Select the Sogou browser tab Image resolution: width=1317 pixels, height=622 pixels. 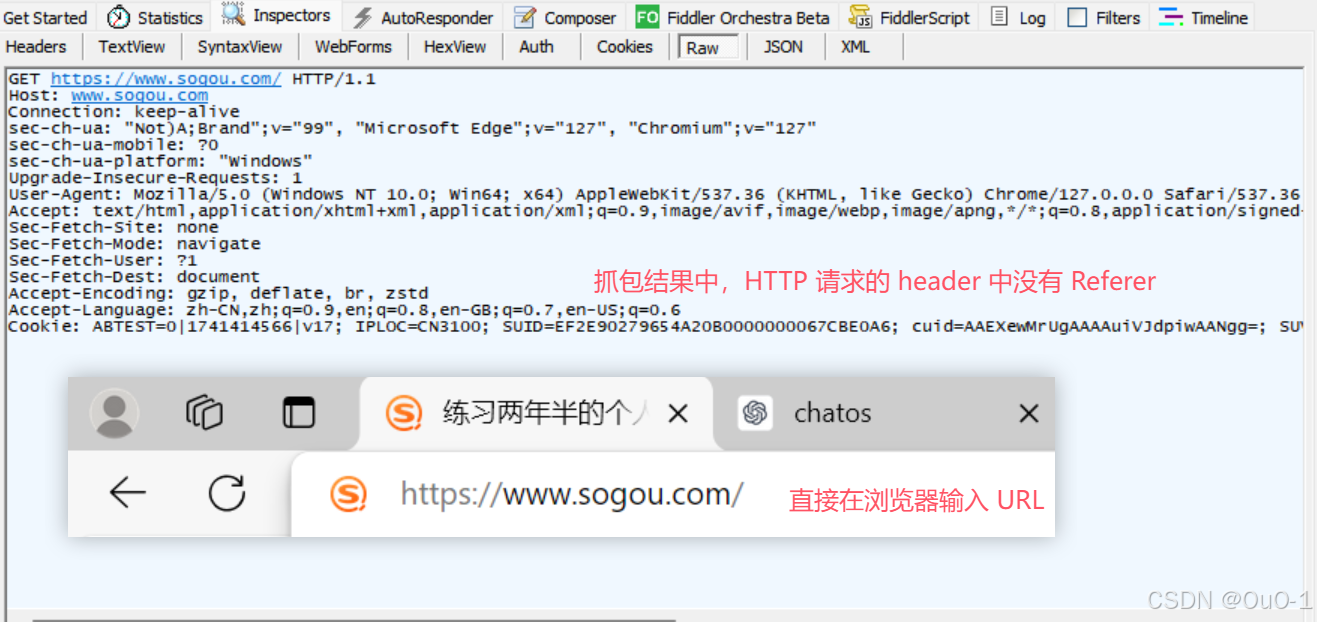point(535,413)
